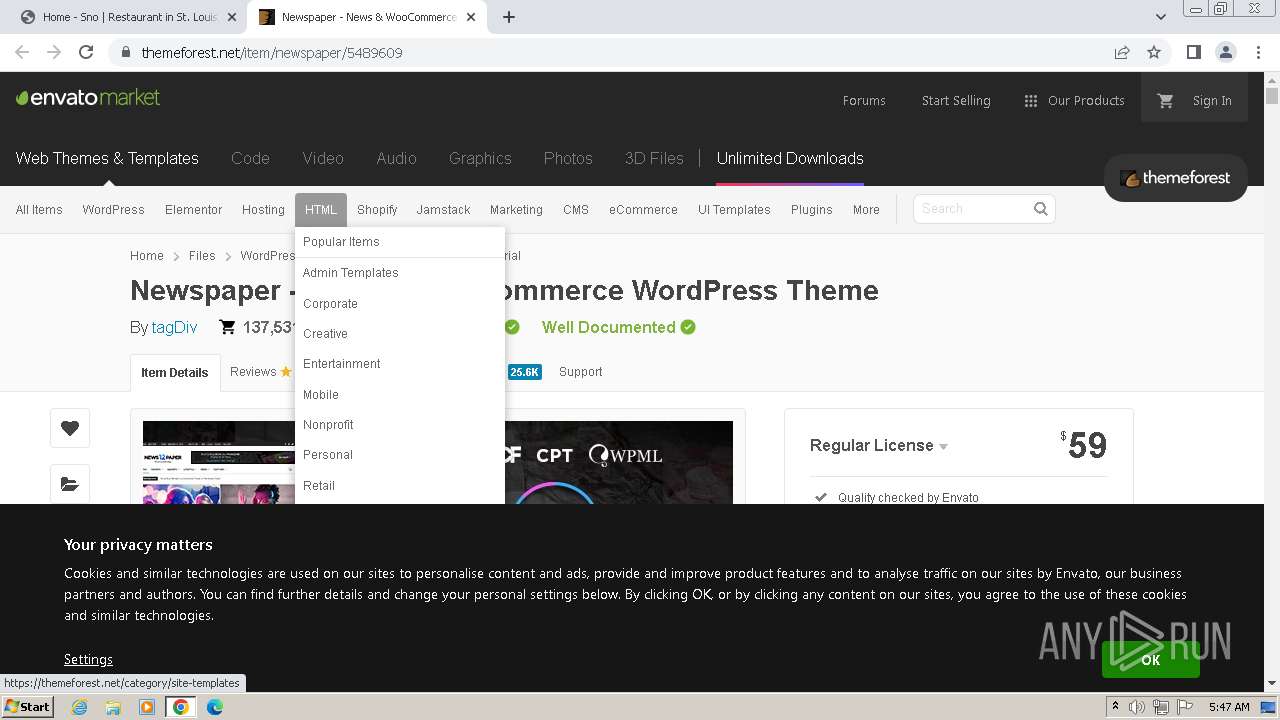Click in the site search field
Viewport: 1280px width, 720px height.
(x=972, y=209)
